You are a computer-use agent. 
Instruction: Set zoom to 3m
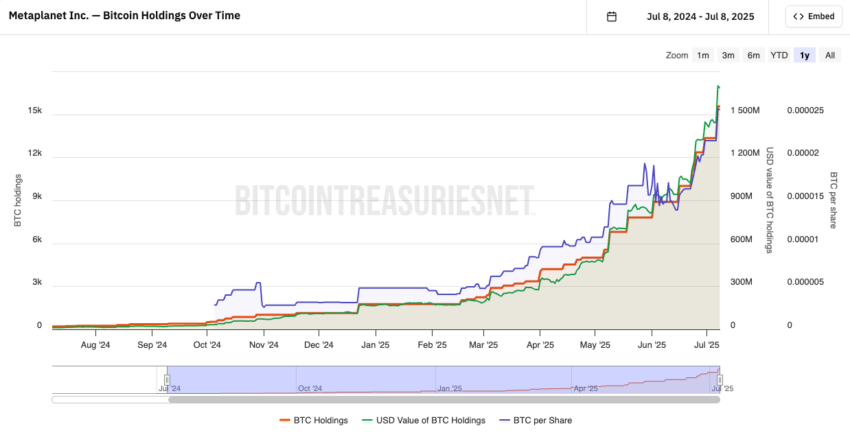(x=728, y=55)
